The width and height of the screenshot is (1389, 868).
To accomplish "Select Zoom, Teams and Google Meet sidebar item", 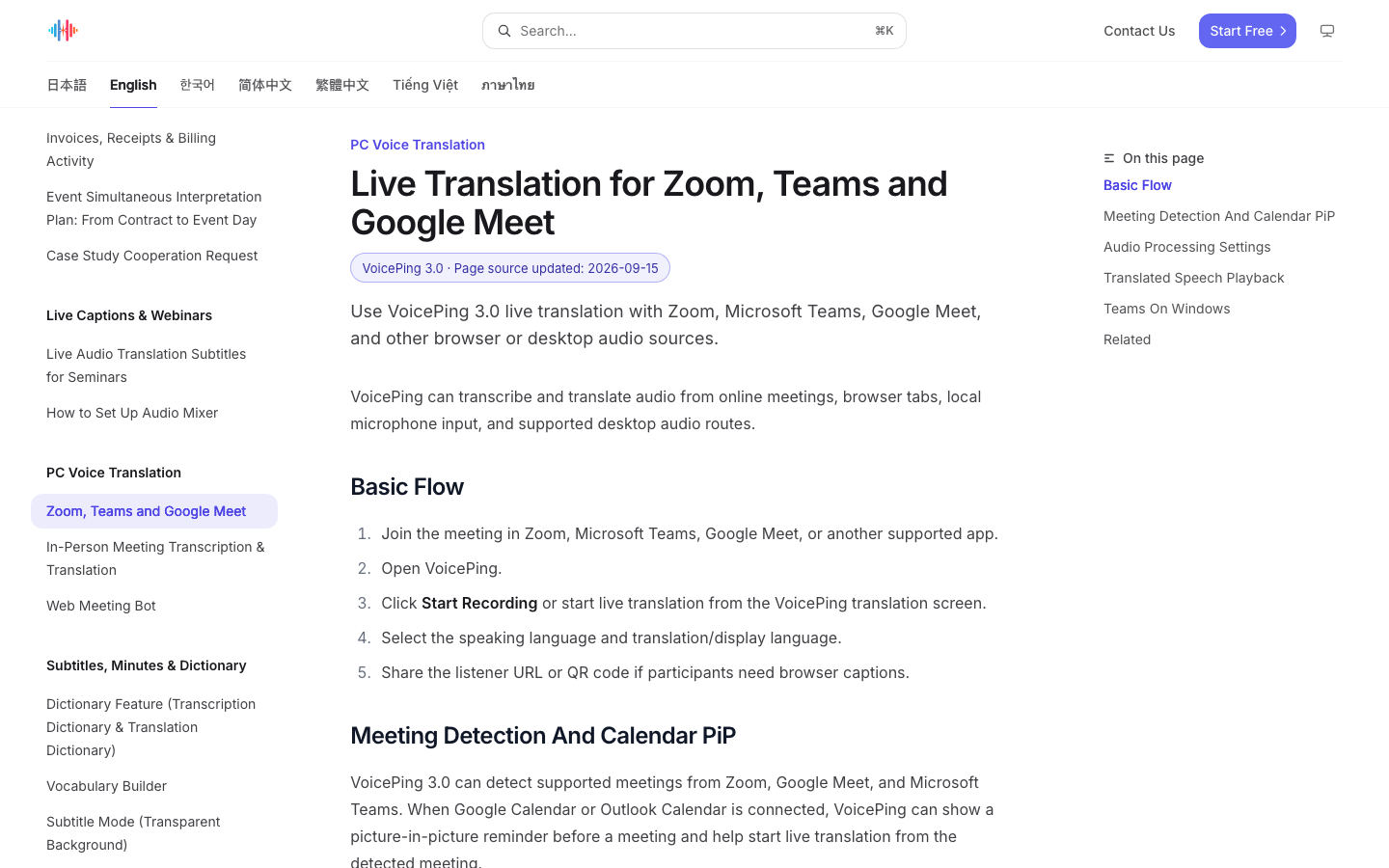I will tap(154, 511).
